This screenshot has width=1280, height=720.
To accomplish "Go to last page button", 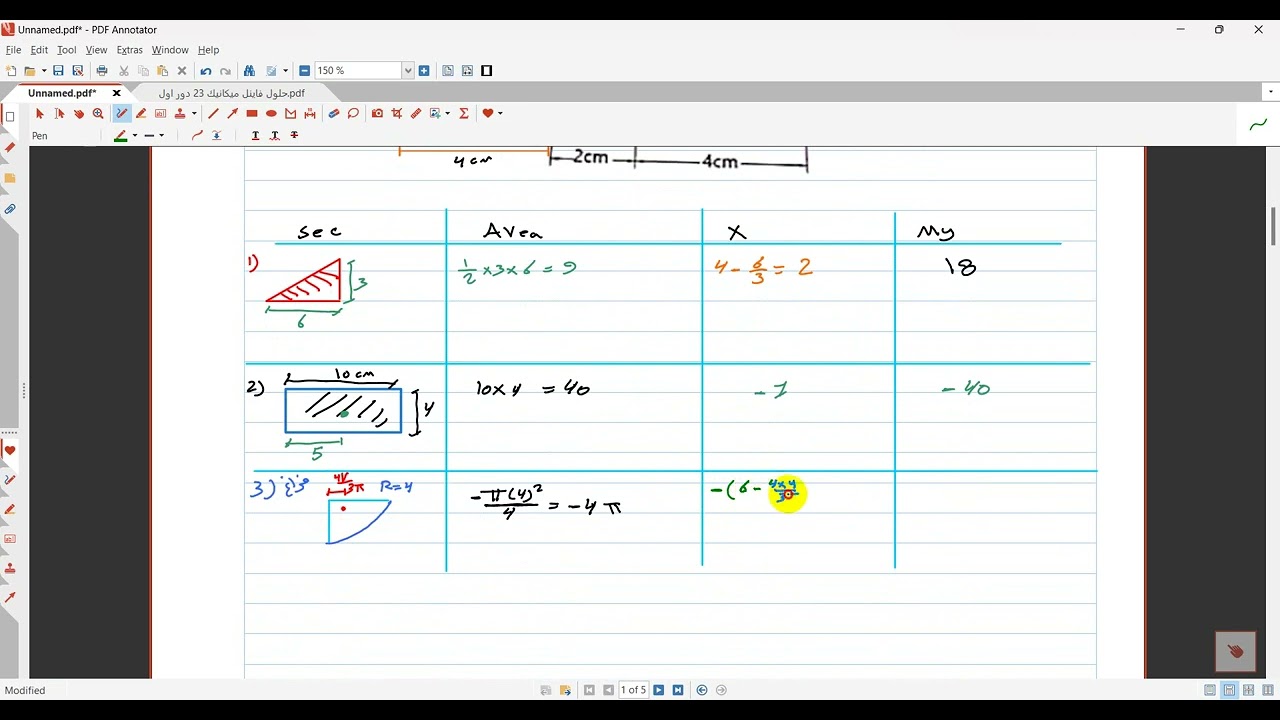I will tap(677, 690).
